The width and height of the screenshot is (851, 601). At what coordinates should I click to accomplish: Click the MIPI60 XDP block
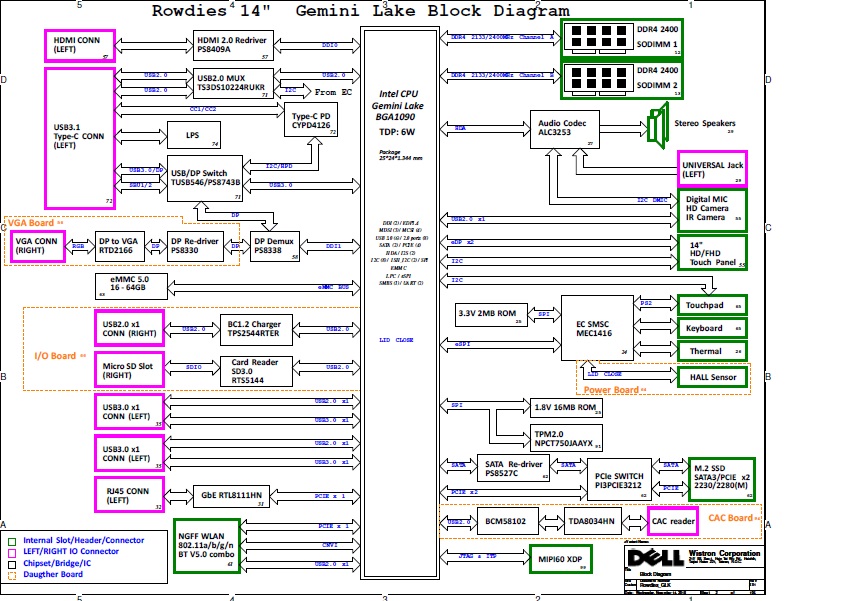pyautogui.click(x=561, y=559)
